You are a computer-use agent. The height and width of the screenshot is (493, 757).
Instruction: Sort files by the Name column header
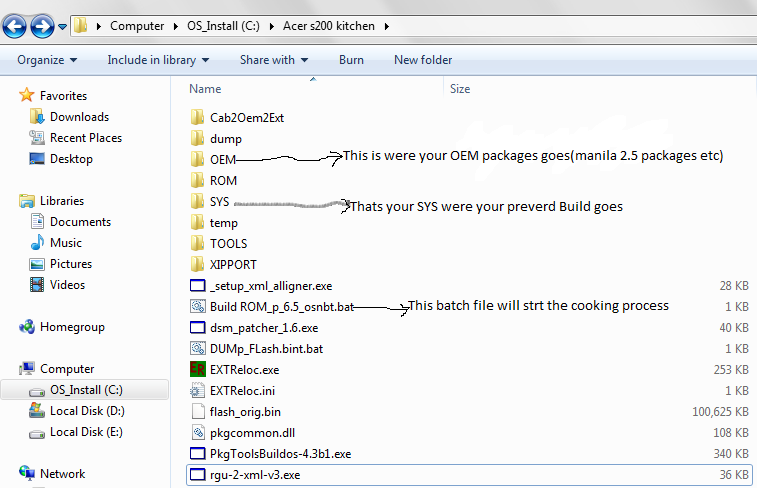tap(205, 89)
